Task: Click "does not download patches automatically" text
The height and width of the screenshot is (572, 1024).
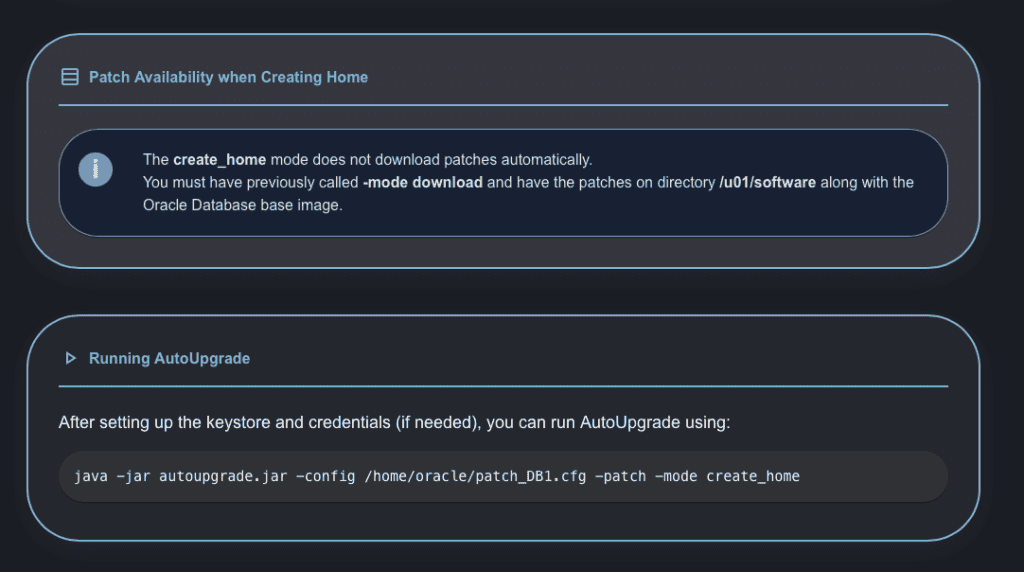Action: click(x=431, y=159)
